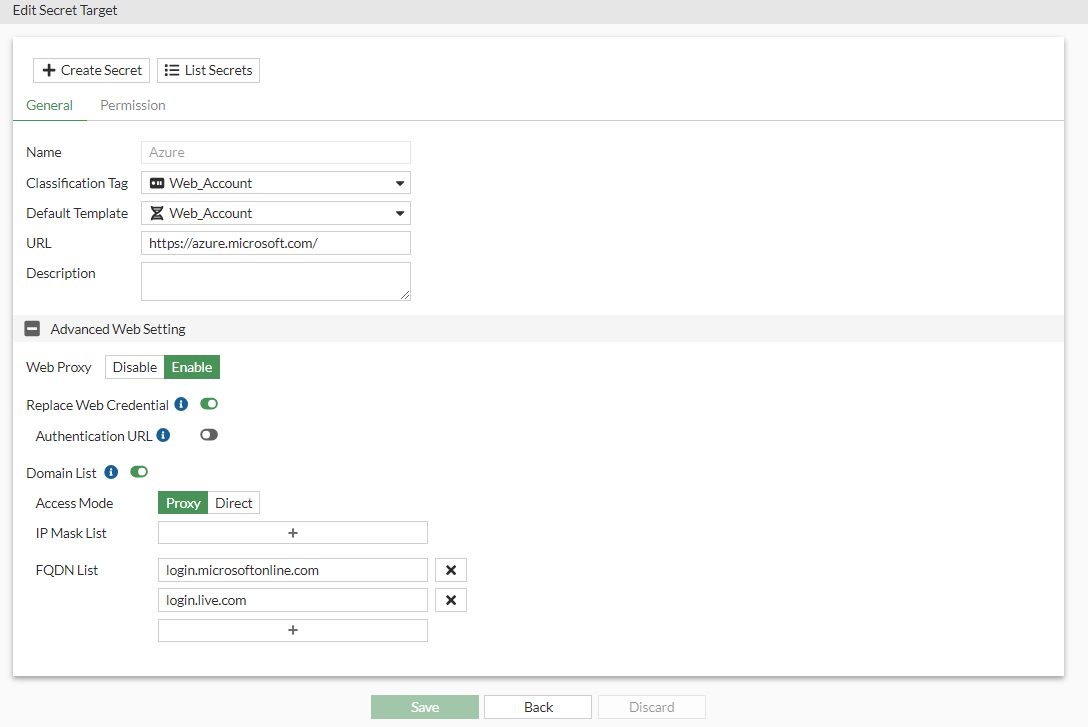Set Web Proxy to Disable
This screenshot has height=727, width=1088.
tap(135, 367)
